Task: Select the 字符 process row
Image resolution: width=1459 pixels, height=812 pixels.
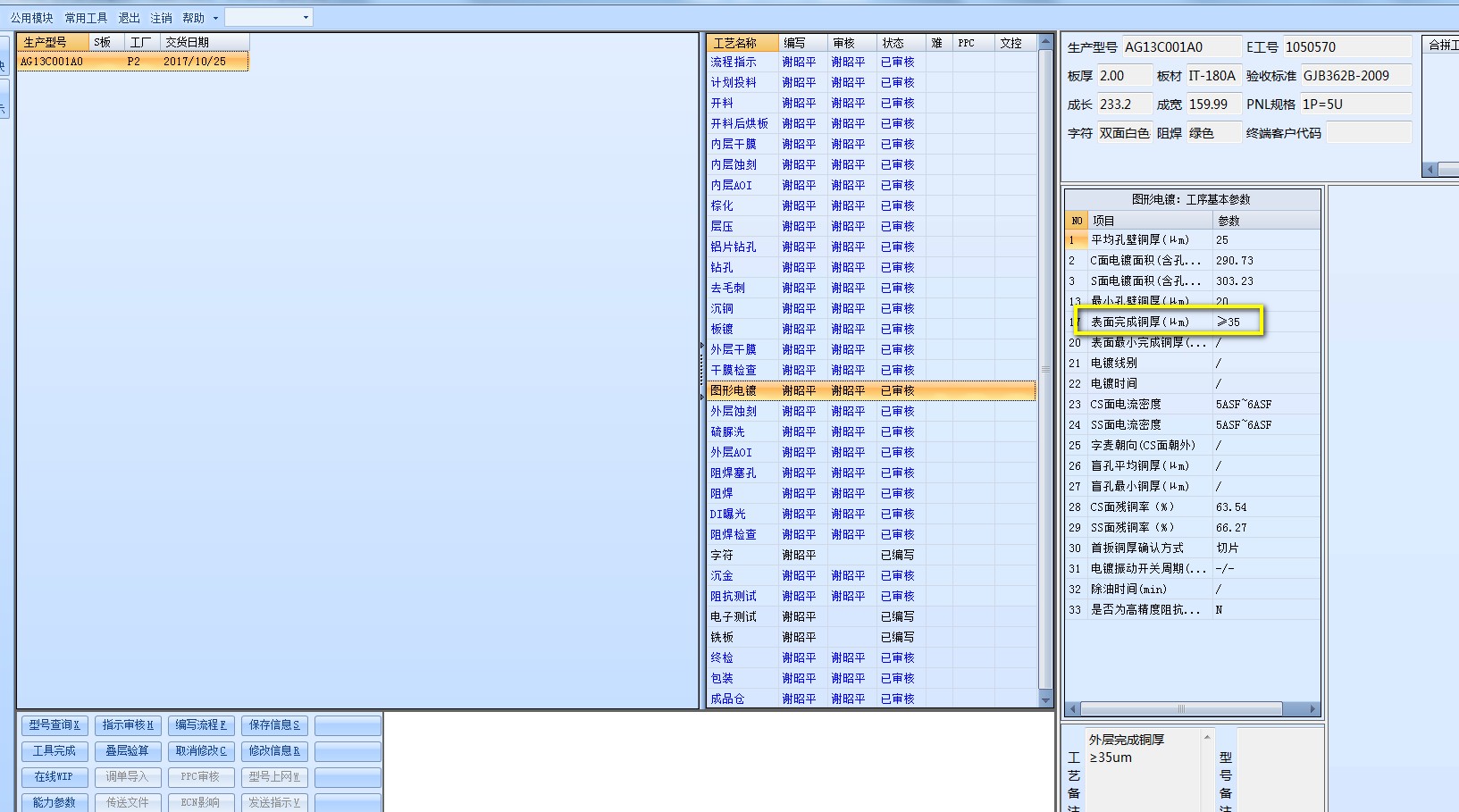Action: pyautogui.click(x=871, y=556)
